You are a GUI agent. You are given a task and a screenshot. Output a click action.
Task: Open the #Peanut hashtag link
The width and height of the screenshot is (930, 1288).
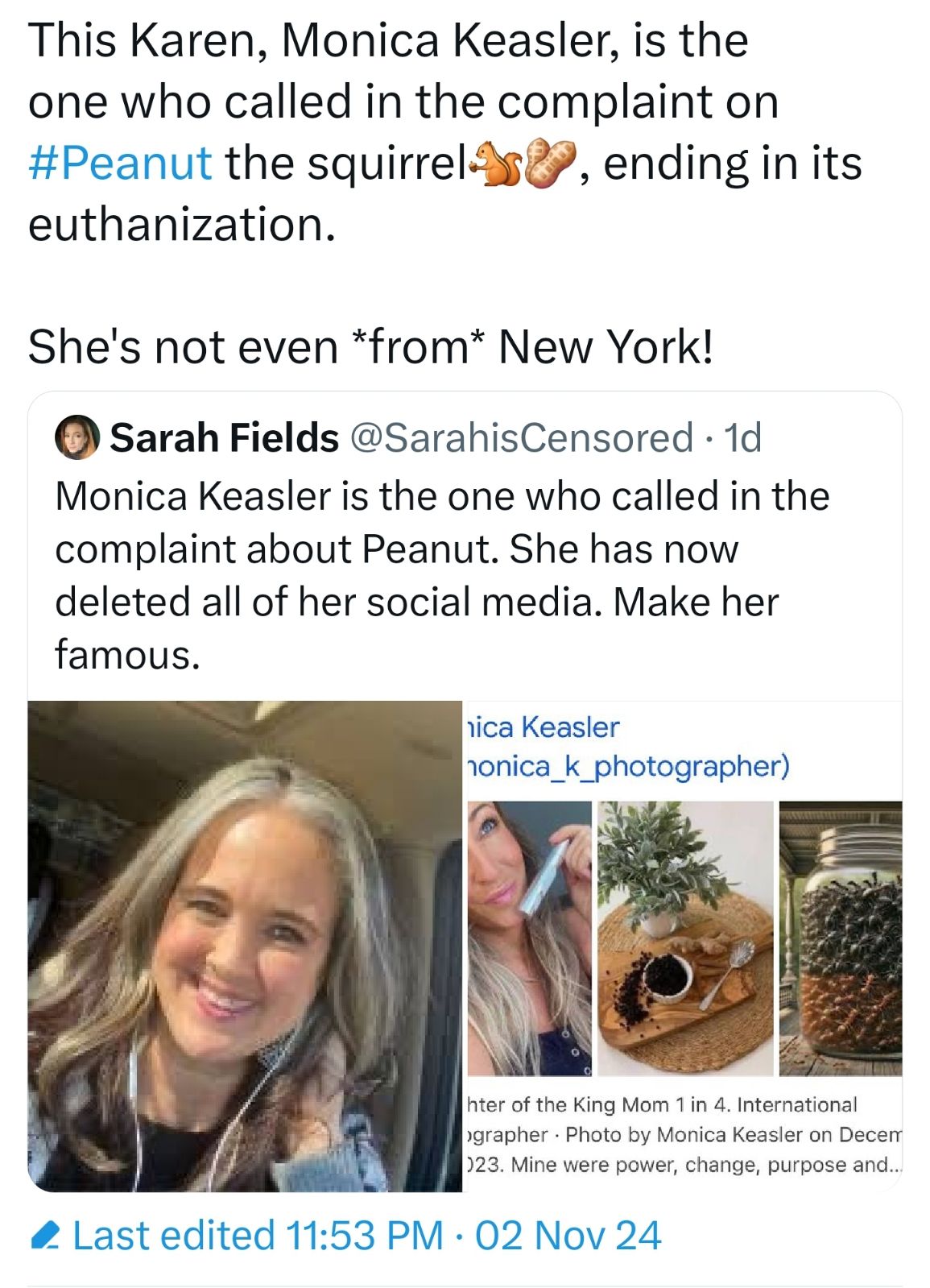click(x=120, y=164)
